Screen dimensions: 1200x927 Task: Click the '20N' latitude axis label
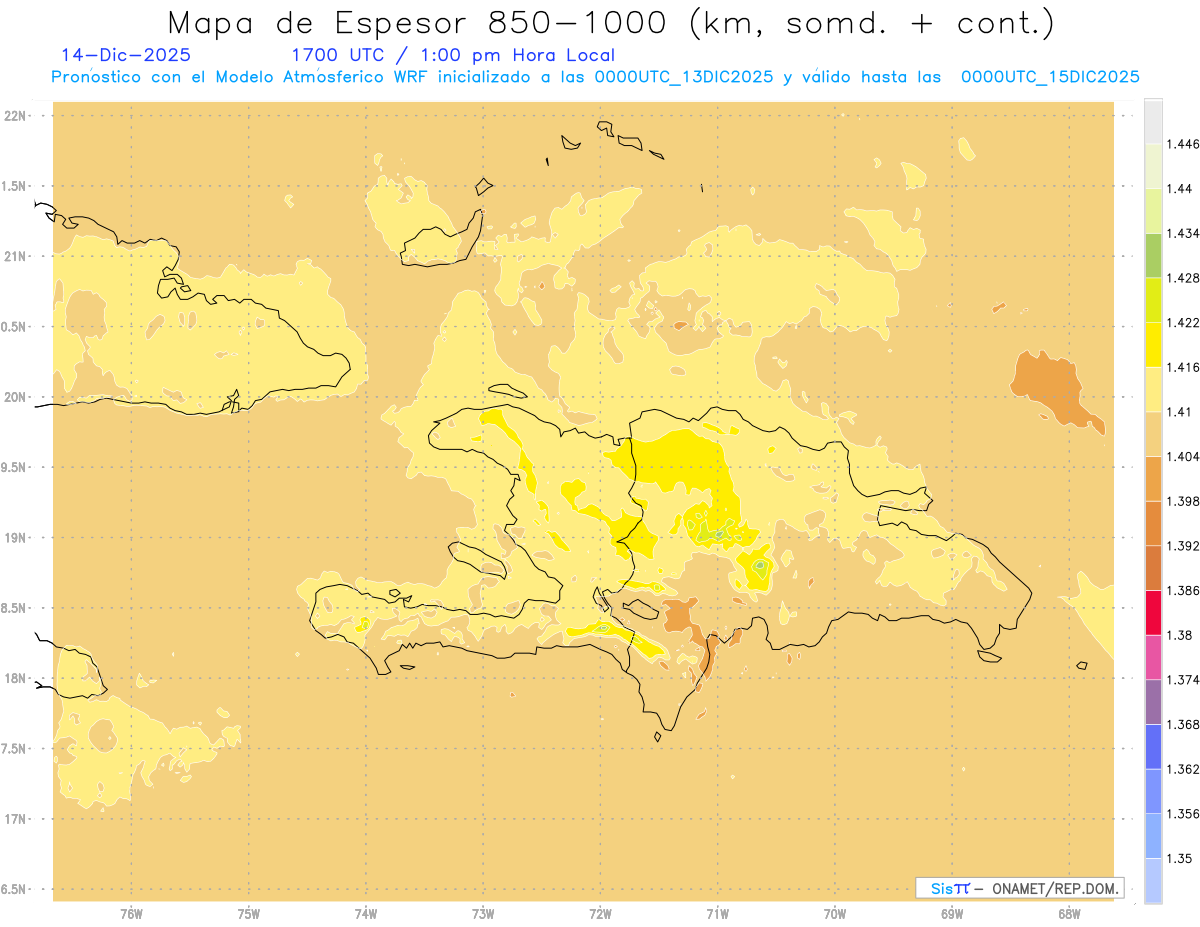point(17,398)
